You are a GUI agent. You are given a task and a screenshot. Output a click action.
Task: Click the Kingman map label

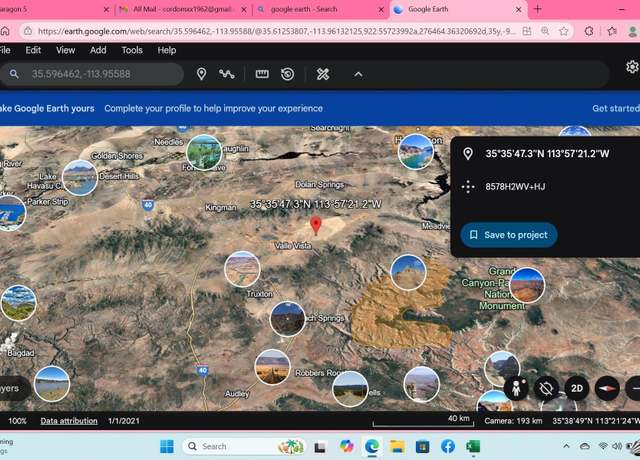221,207
